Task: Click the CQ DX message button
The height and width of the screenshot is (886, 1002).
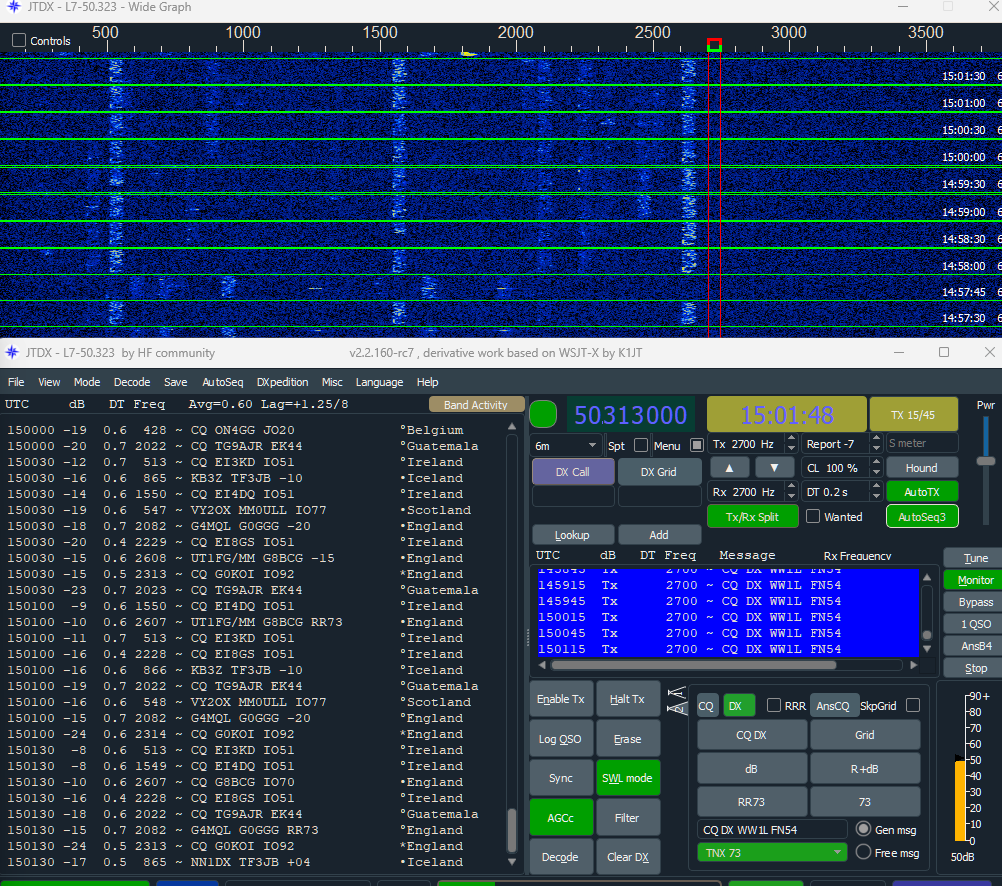Action: coord(752,734)
